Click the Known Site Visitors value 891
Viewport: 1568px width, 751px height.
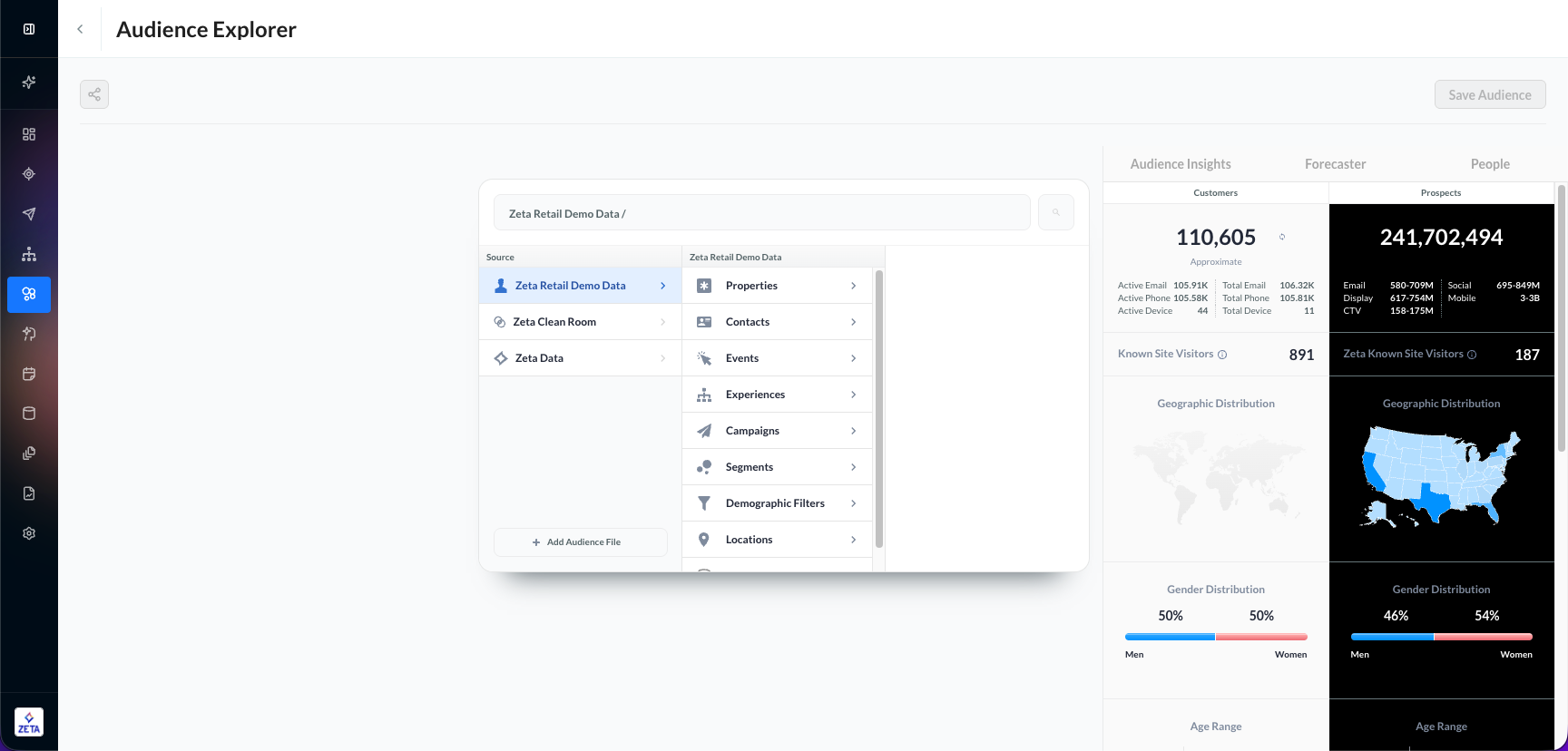[x=1301, y=355]
